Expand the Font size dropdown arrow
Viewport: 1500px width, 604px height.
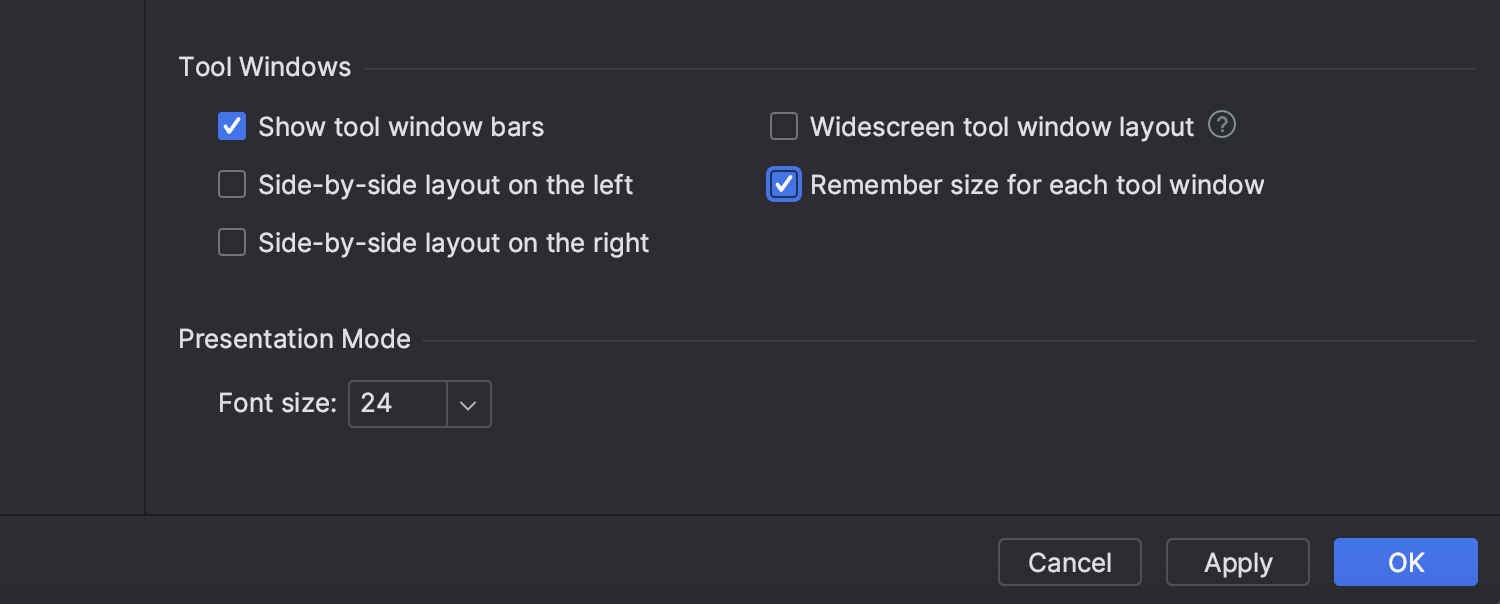[468, 404]
